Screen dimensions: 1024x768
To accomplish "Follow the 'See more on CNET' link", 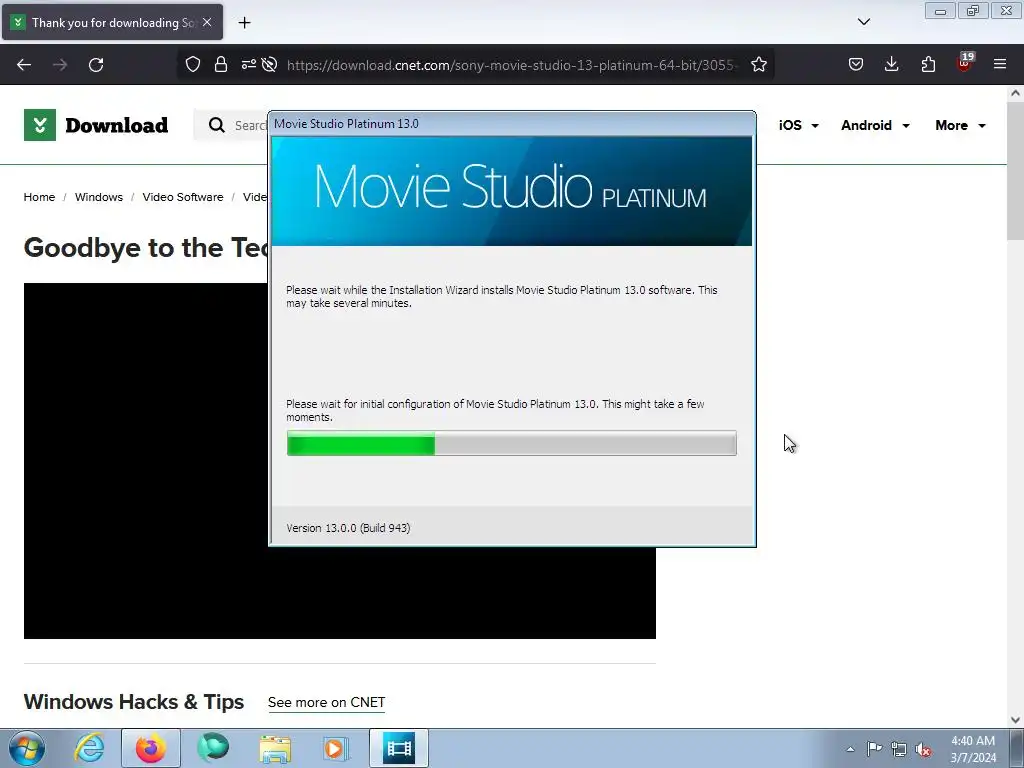I will click(x=326, y=703).
